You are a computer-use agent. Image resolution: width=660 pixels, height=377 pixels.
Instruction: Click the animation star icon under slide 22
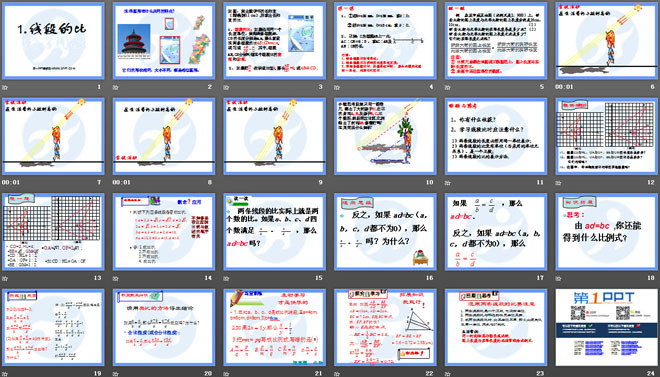click(x=337, y=373)
